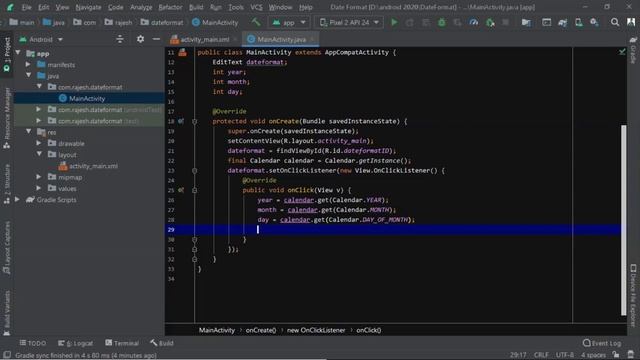The image size is (640, 360).
Task: Click the editor vertical scrollbar thumb
Action: pyautogui.click(x=623, y=220)
